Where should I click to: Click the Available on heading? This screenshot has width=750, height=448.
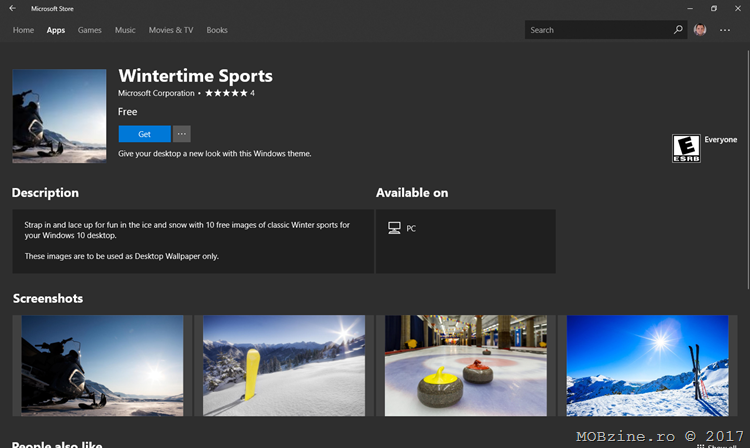(x=412, y=193)
